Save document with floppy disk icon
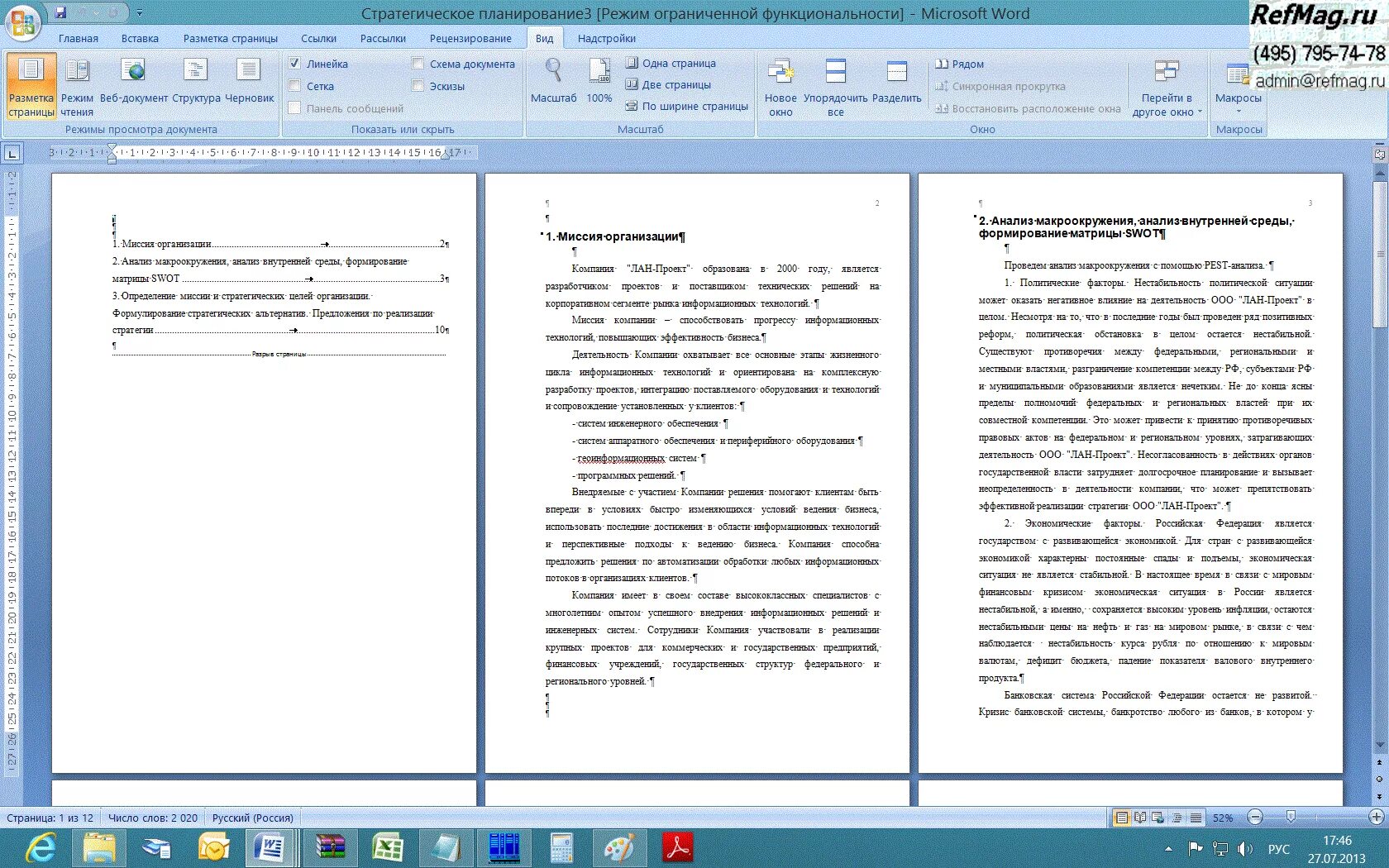The width and height of the screenshot is (1389, 868). (60, 12)
